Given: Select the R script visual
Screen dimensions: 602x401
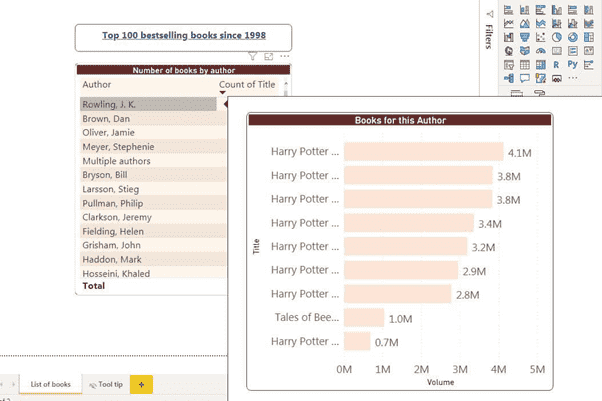Looking at the screenshot, I should coord(557,65).
